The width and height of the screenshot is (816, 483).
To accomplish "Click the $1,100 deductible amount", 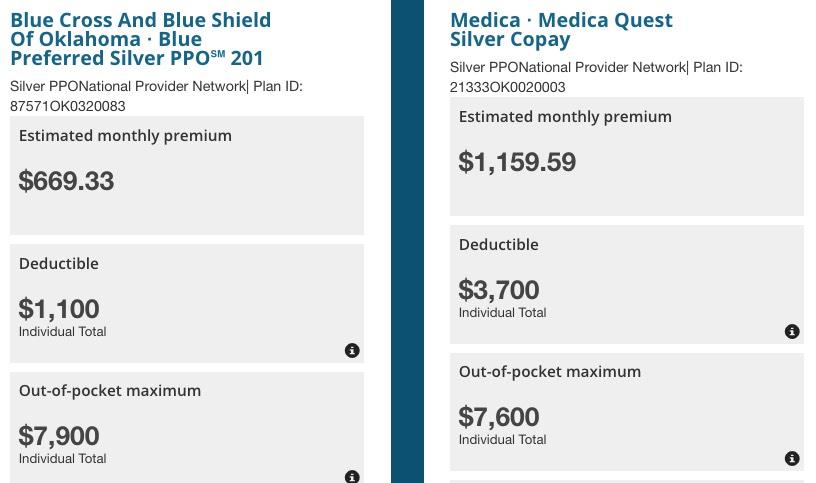I will (x=59, y=308).
